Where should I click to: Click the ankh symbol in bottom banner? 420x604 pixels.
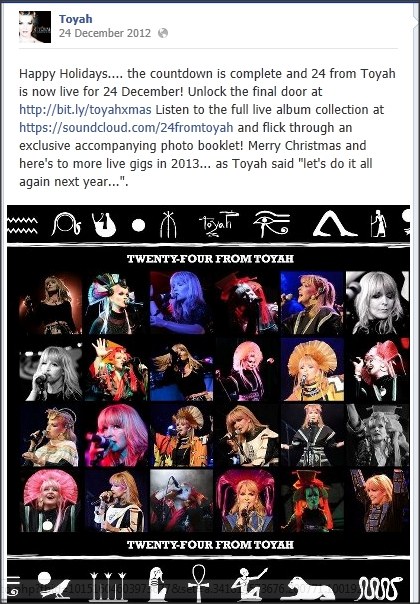pyautogui.click(x=198, y=582)
